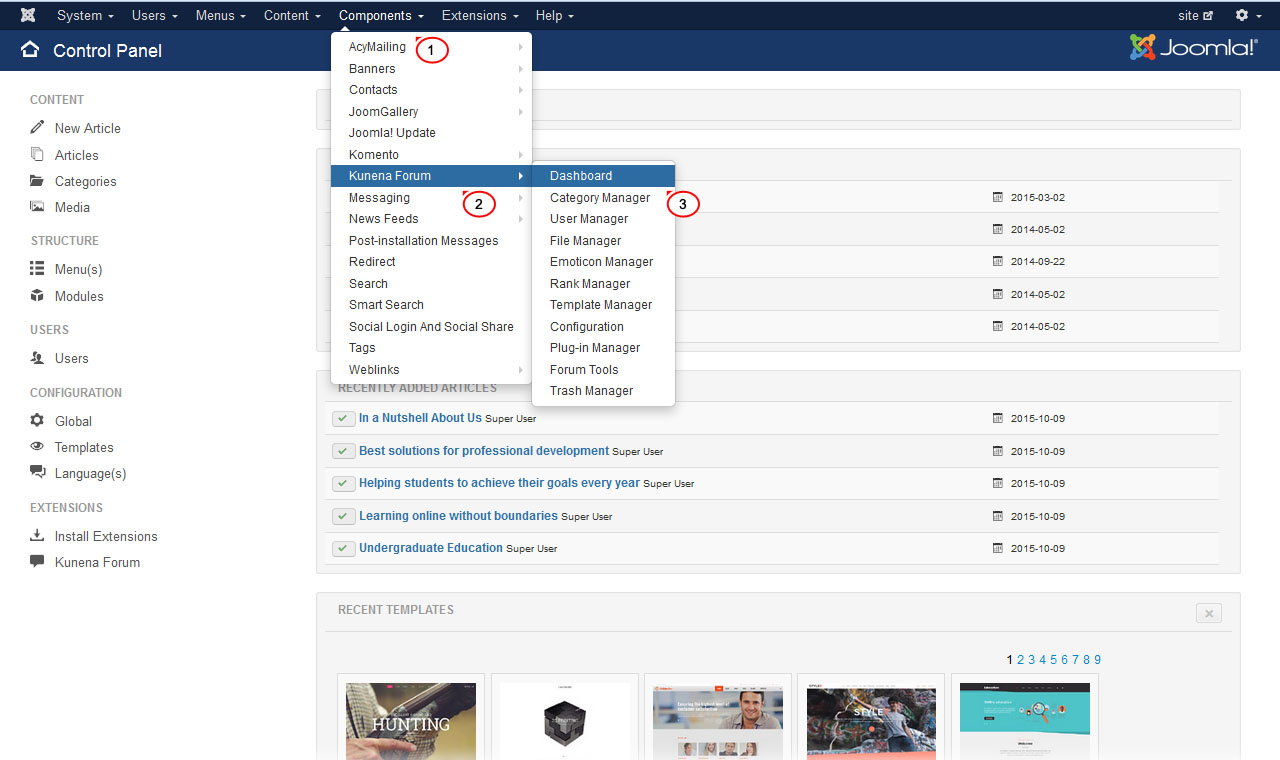Click the Control Panel home icon

pos(30,50)
